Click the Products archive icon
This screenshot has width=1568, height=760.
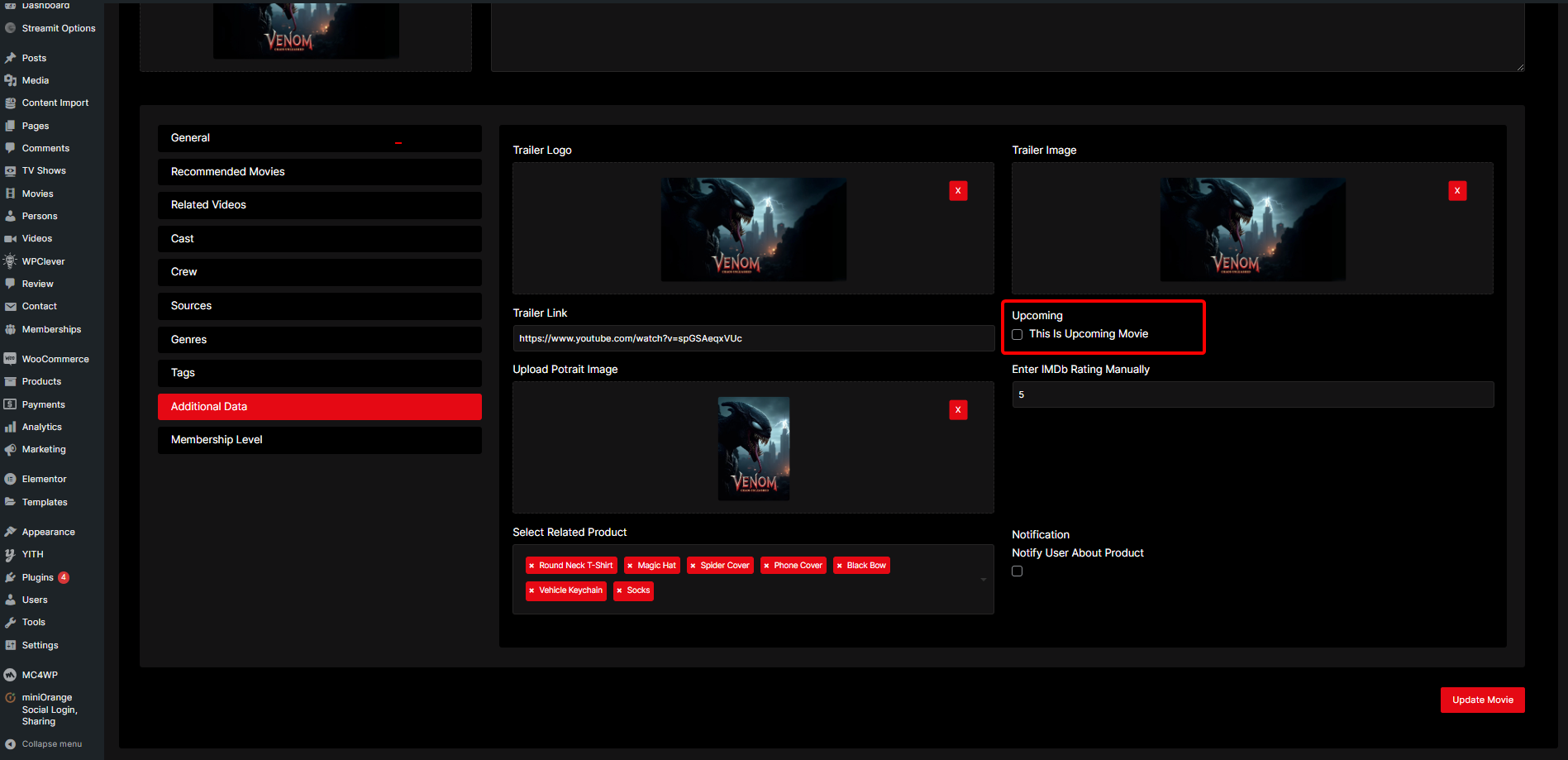(10, 381)
